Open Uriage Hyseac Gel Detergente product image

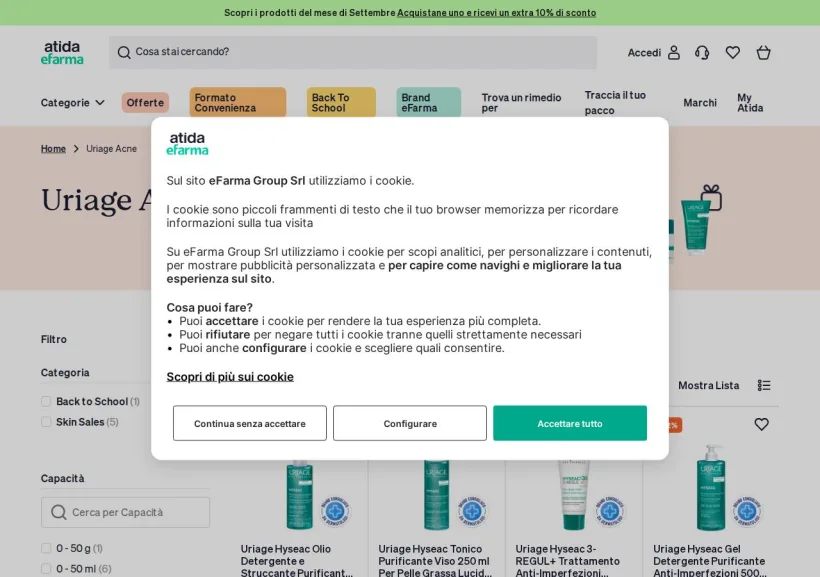click(x=711, y=488)
